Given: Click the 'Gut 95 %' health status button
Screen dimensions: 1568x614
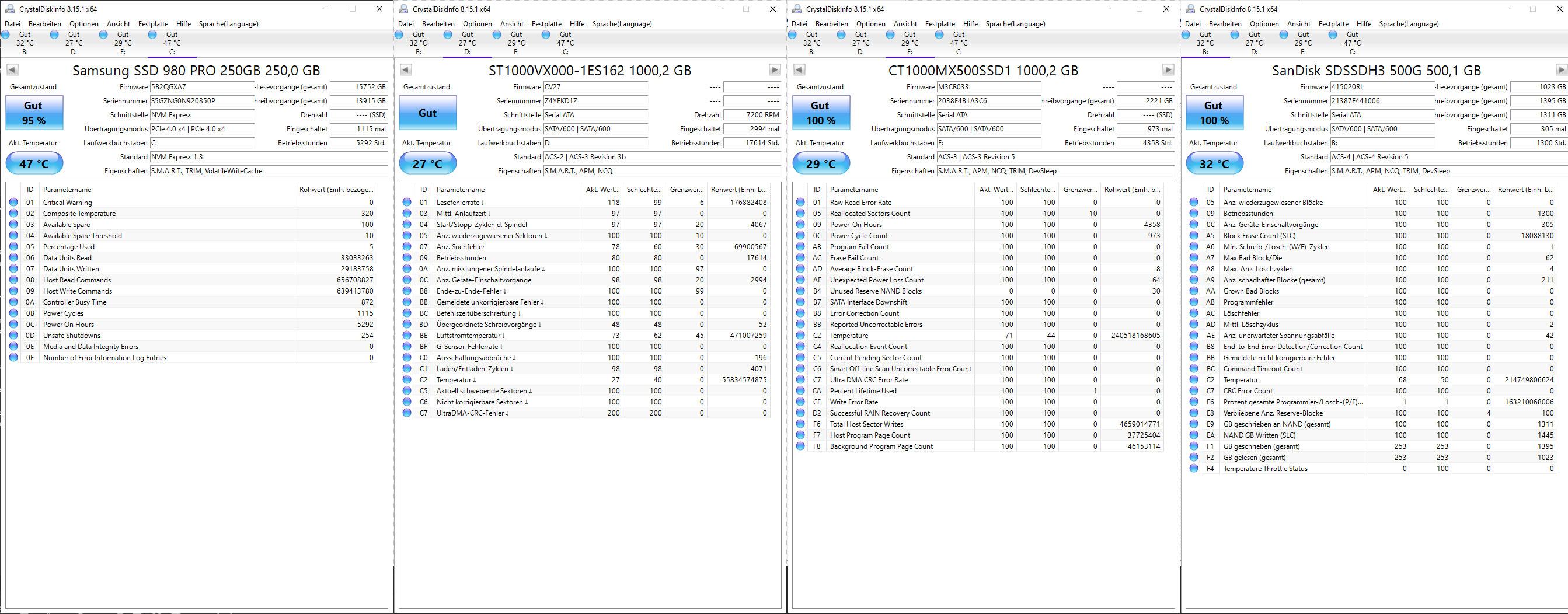Looking at the screenshot, I should coord(34,113).
